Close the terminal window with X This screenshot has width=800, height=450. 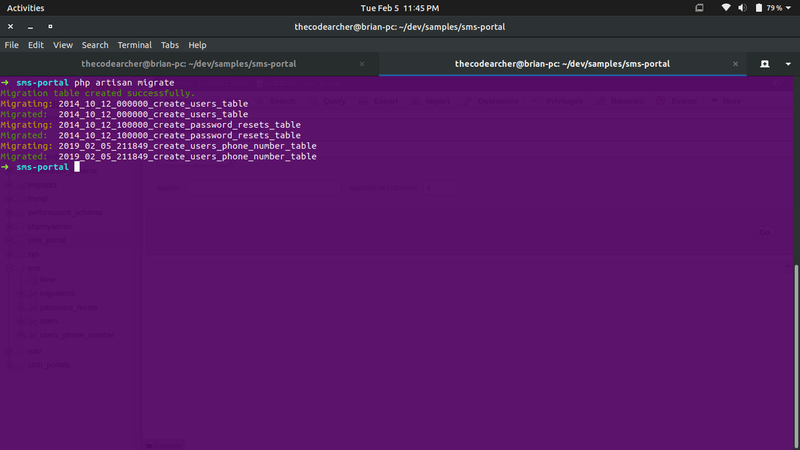10,27
